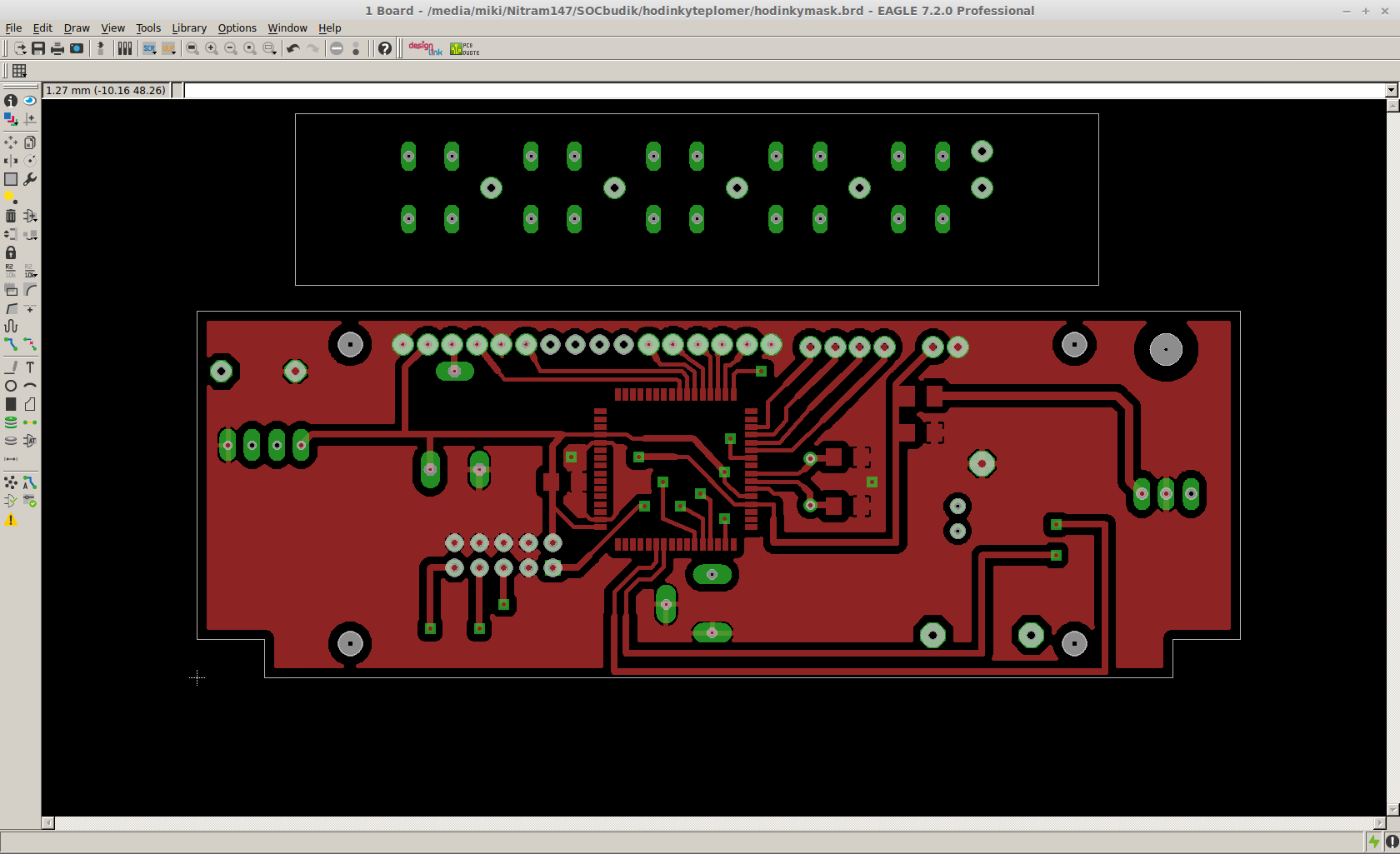Open the ULP run dropdown

tap(169, 48)
